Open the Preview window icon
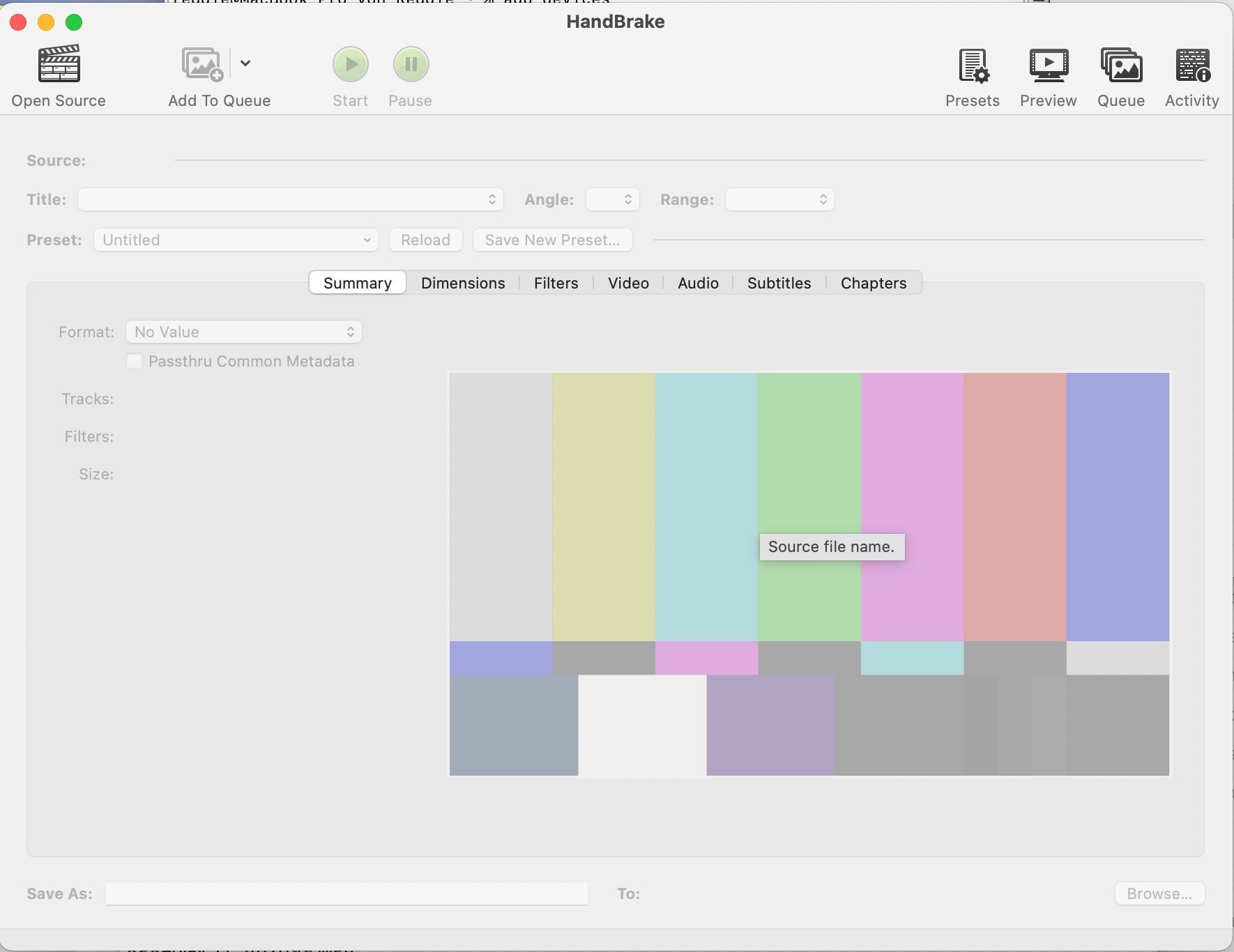The height and width of the screenshot is (952, 1234). 1049,65
